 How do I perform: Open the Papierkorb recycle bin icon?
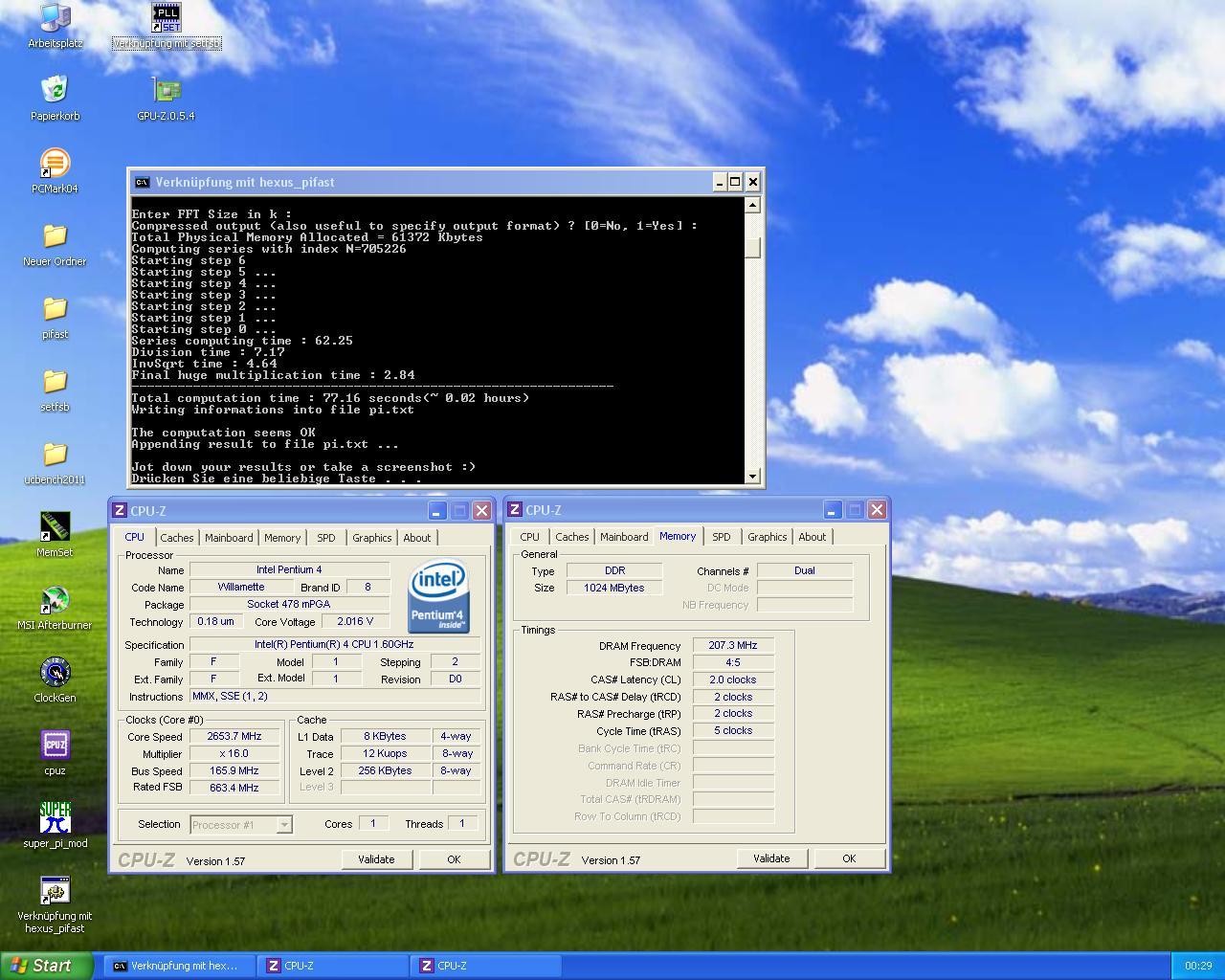(55, 99)
